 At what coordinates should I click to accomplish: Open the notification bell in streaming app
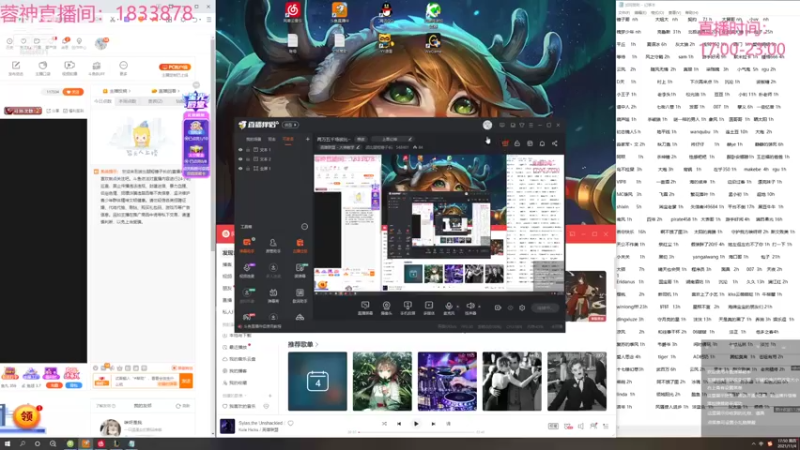[x=542, y=143]
